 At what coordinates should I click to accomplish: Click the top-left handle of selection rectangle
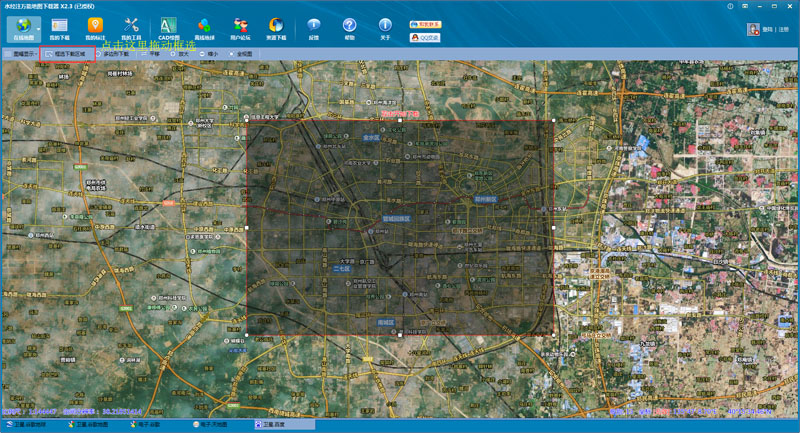247,121
